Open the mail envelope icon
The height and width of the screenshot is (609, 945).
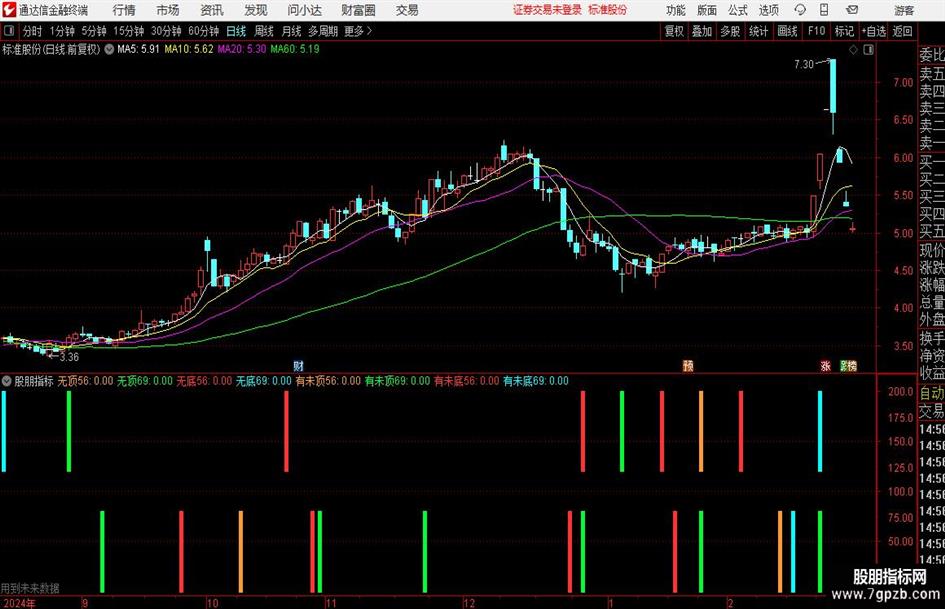(x=852, y=10)
